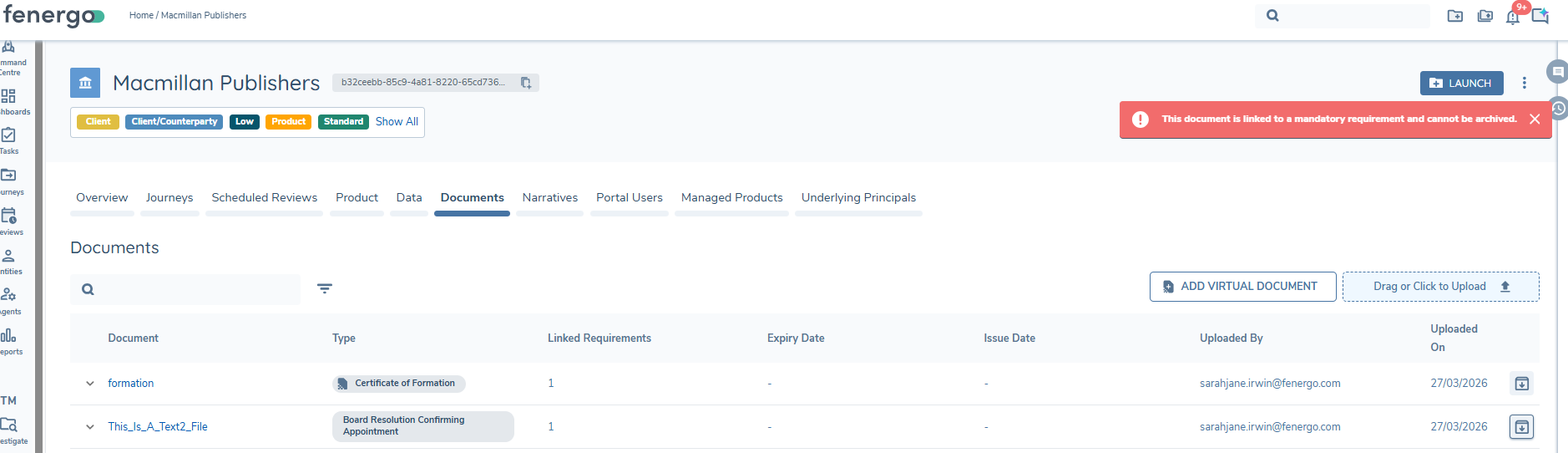This screenshot has height=453, width=1568.
Task: Click the Client/Counterparty tag
Action: coord(175,122)
